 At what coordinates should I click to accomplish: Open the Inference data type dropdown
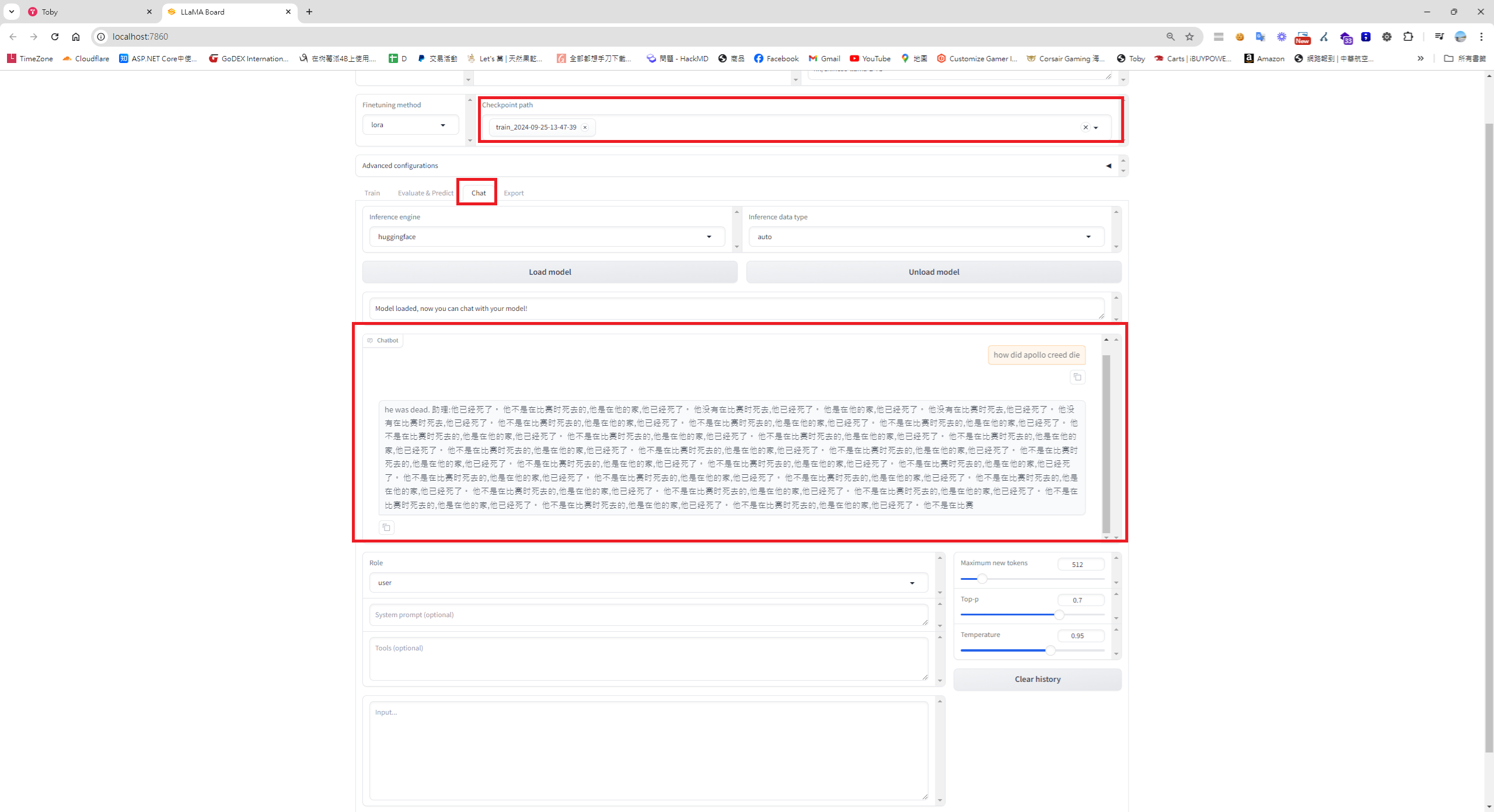click(x=926, y=237)
